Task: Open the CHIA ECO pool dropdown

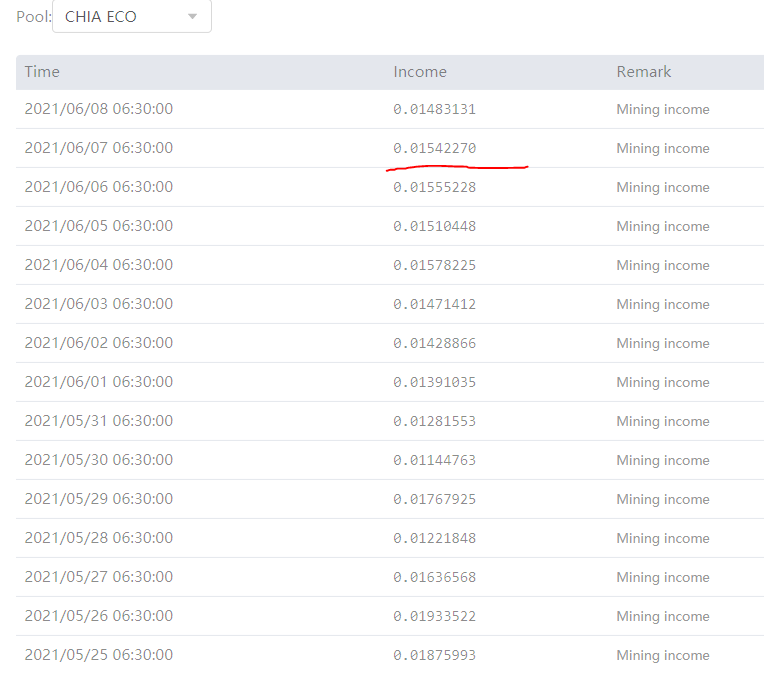Action: [x=132, y=16]
